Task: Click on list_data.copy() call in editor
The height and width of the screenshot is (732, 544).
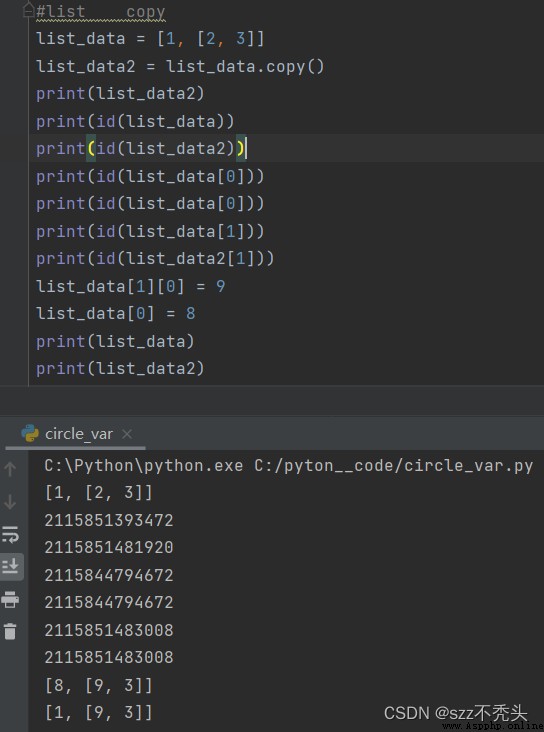Action: coord(245,66)
